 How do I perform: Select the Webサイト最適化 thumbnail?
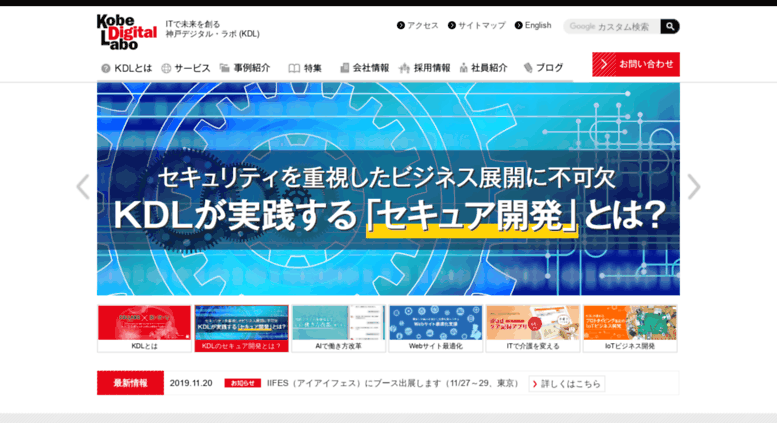(436, 328)
